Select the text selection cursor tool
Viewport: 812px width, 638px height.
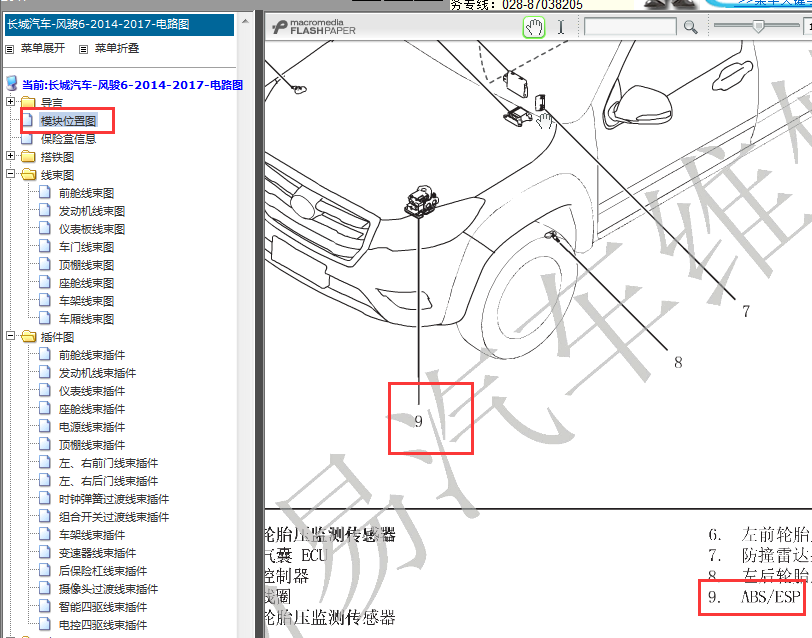click(561, 27)
